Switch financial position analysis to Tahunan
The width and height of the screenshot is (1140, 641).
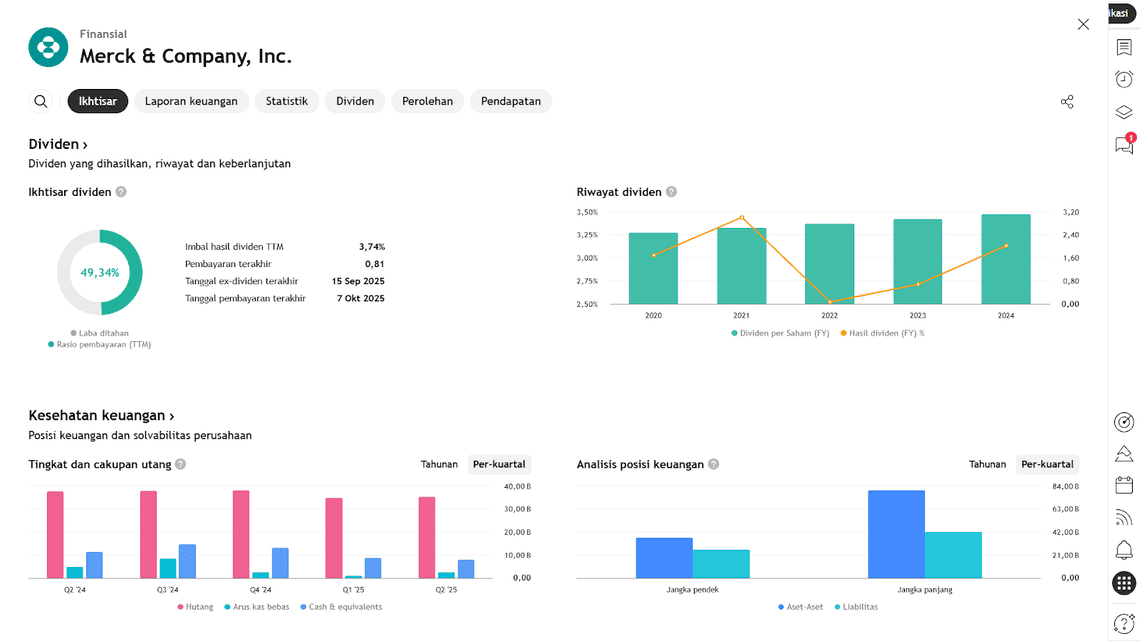coord(987,464)
